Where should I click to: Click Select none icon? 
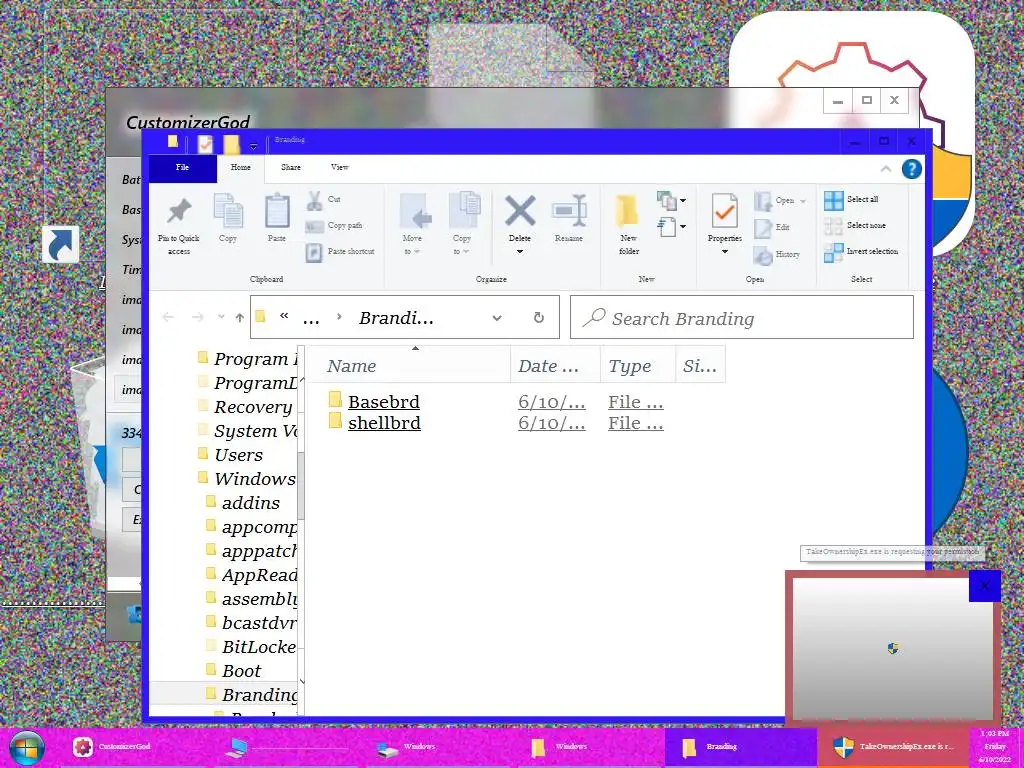coord(833,226)
